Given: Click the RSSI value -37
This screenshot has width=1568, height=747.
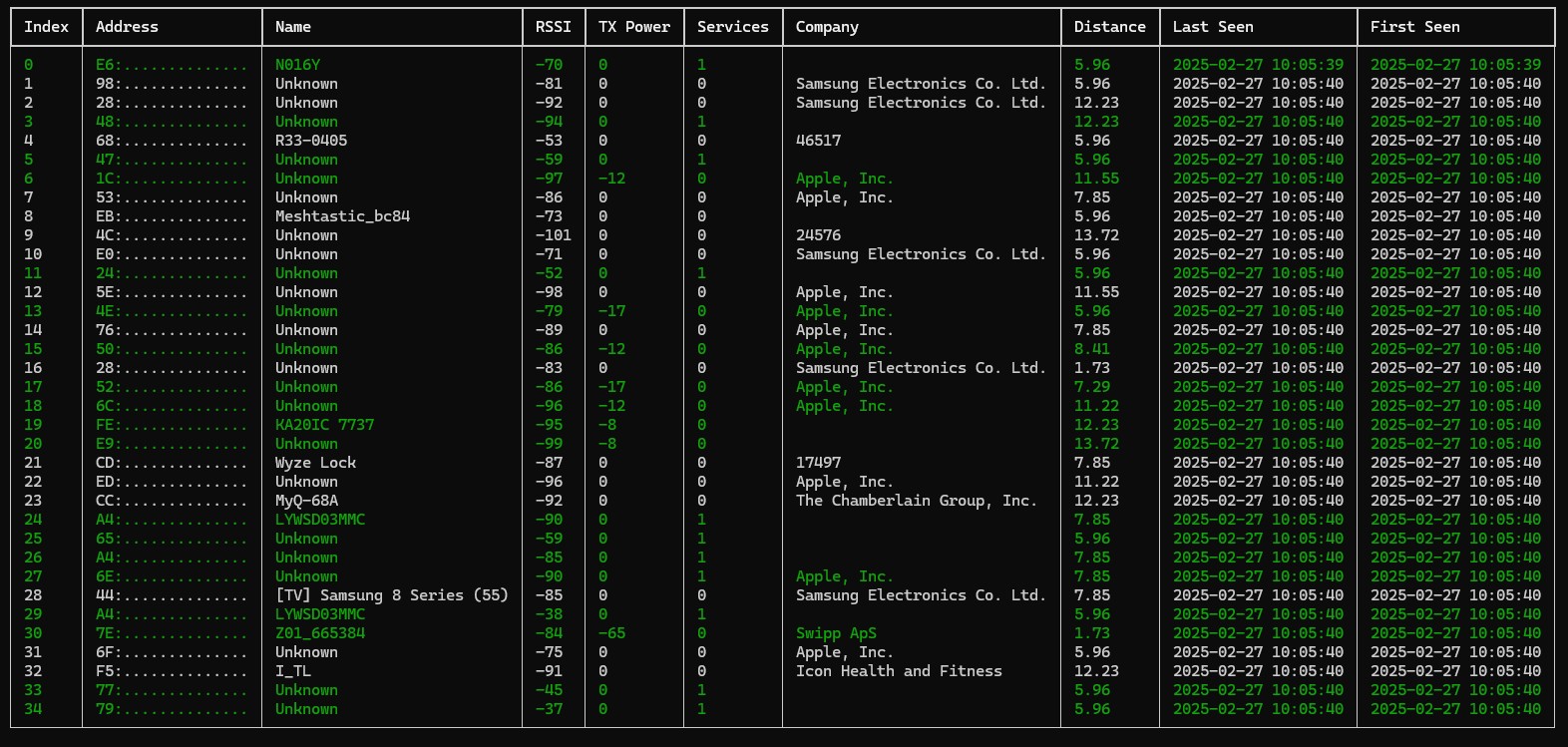Looking at the screenshot, I should click(x=549, y=709).
